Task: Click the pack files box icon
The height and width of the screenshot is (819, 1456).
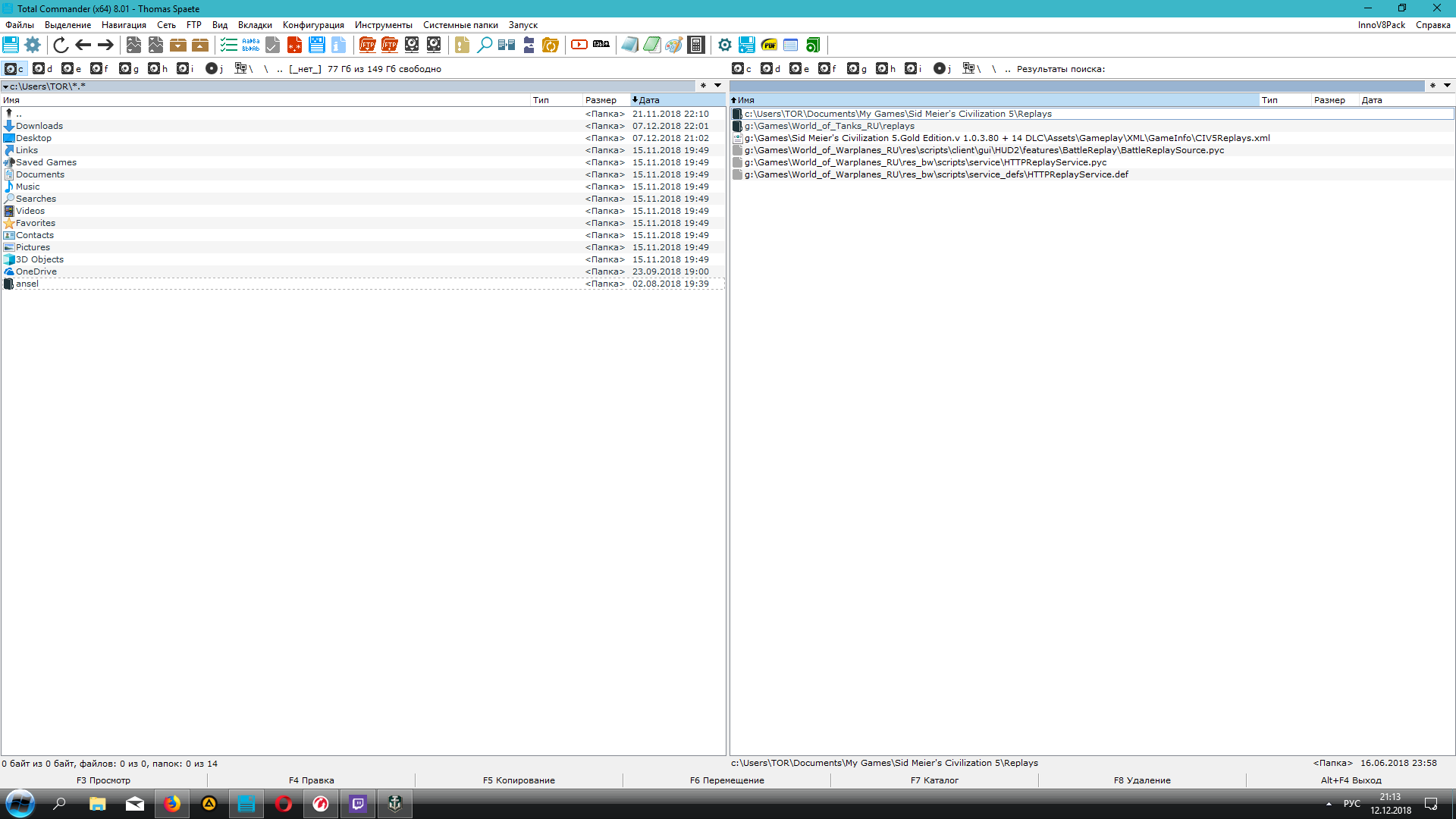Action: pos(178,45)
